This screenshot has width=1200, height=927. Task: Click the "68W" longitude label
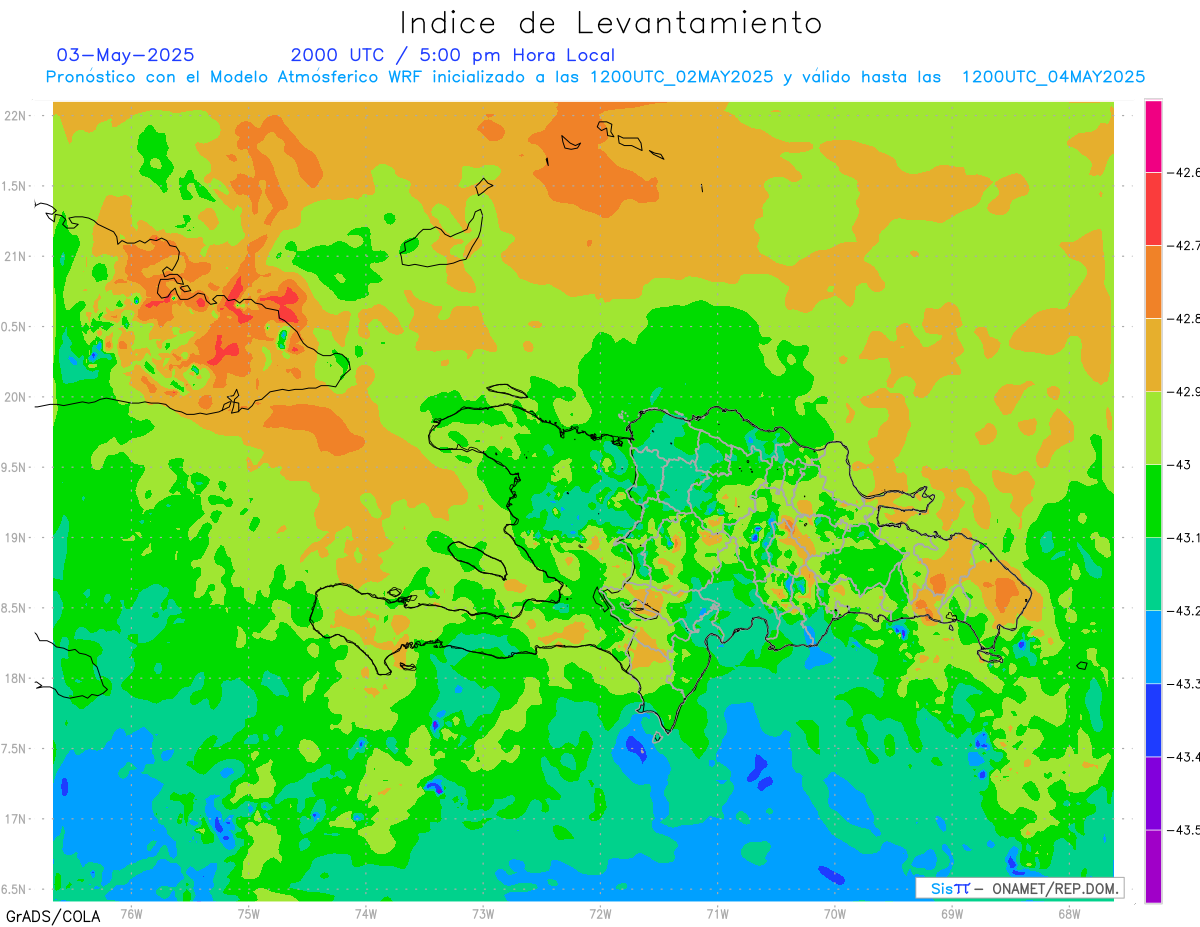click(x=1069, y=913)
